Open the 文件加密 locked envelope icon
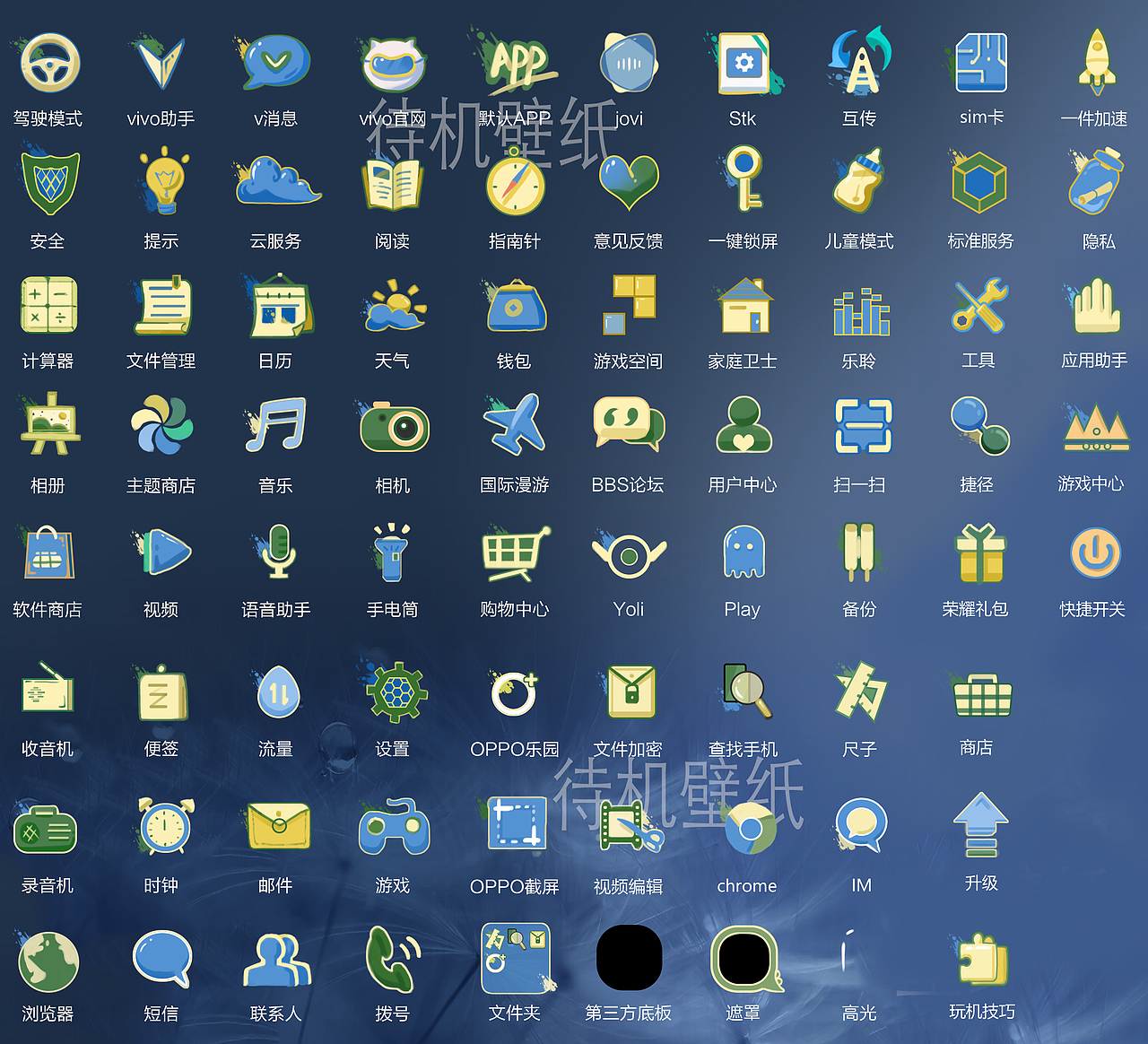 (631, 691)
